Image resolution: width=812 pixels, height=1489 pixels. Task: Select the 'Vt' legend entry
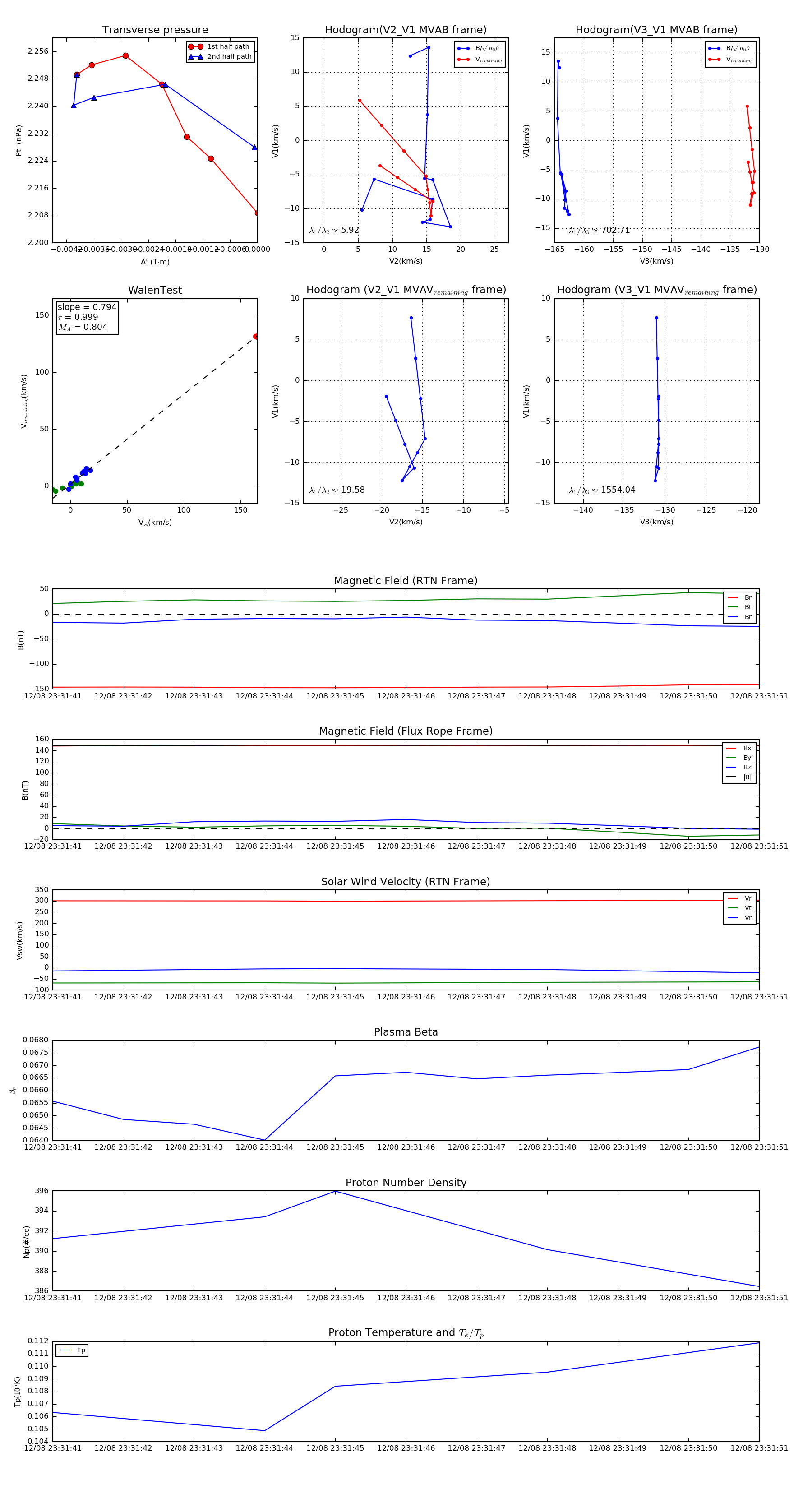(740, 908)
